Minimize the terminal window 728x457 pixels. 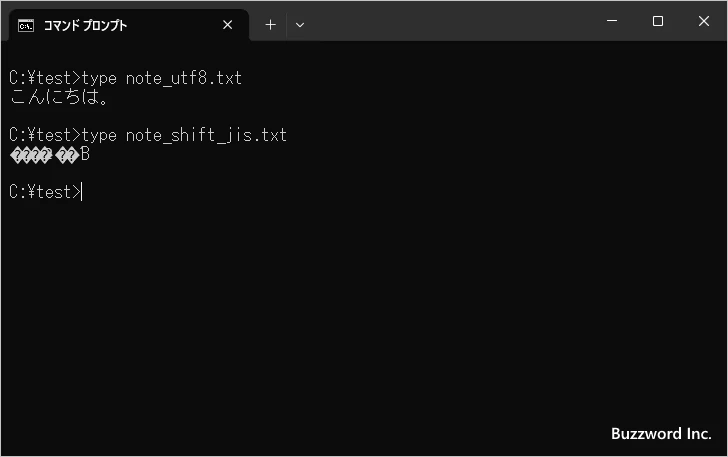[x=611, y=21]
